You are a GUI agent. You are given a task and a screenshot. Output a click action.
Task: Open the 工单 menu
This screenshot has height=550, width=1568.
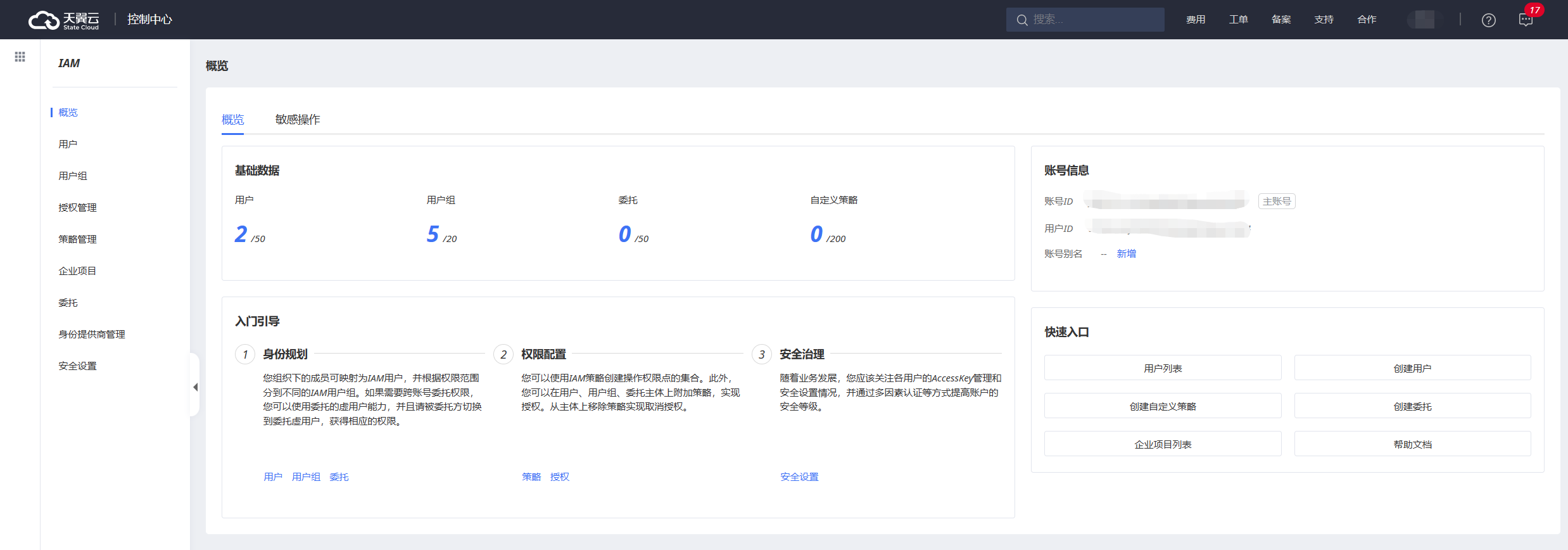1239,20
